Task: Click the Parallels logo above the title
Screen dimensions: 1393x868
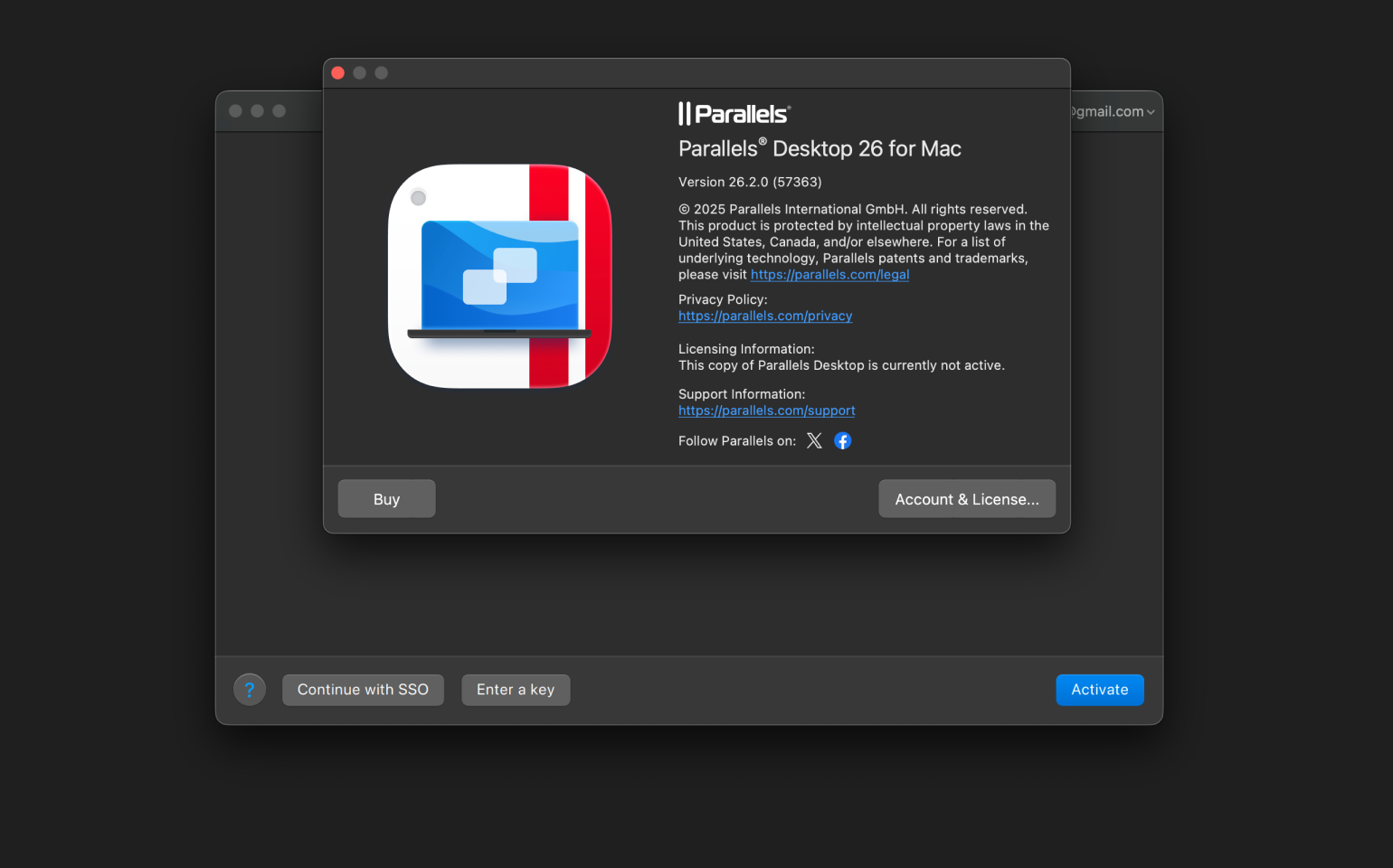Action: tap(734, 114)
